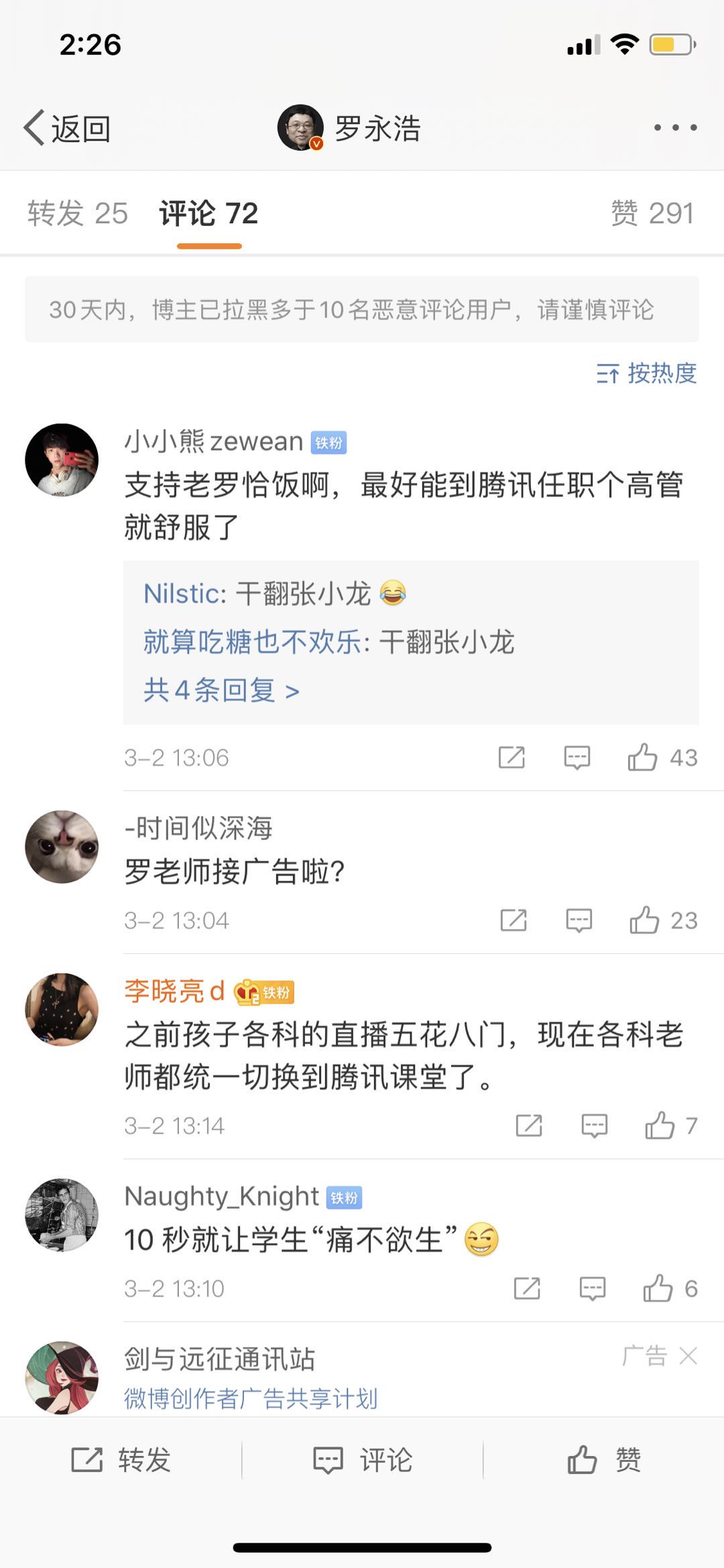Close the 广告 ad with X
The height and width of the screenshot is (1568, 724).
point(688,1356)
